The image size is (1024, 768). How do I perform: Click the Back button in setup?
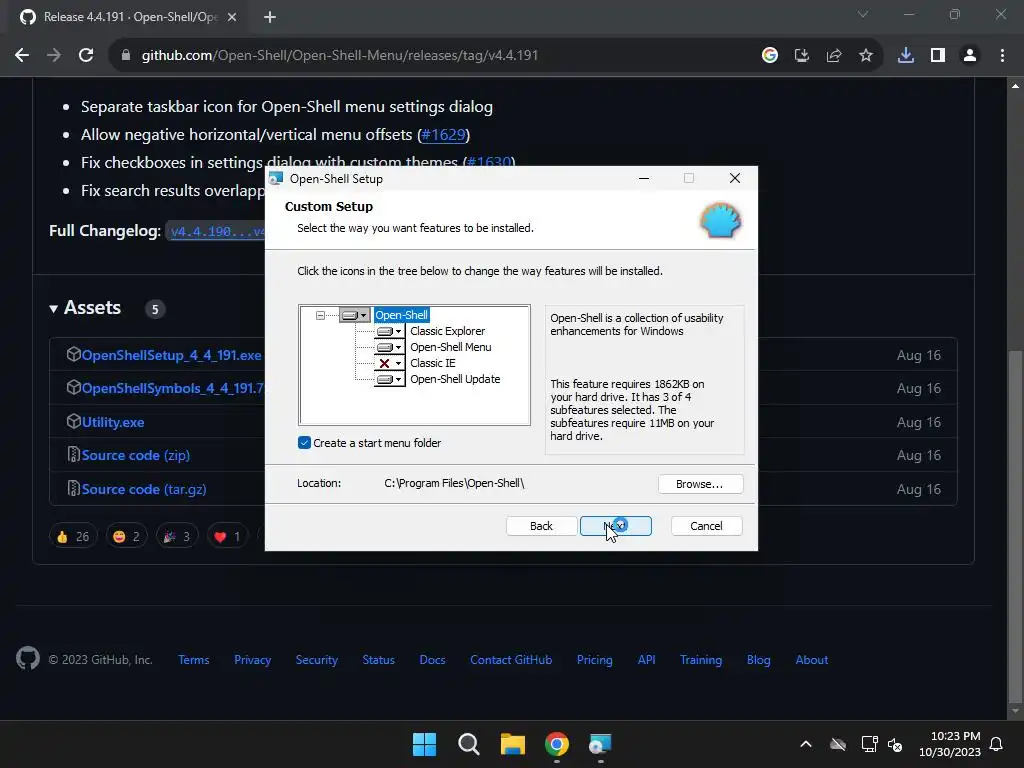541,526
